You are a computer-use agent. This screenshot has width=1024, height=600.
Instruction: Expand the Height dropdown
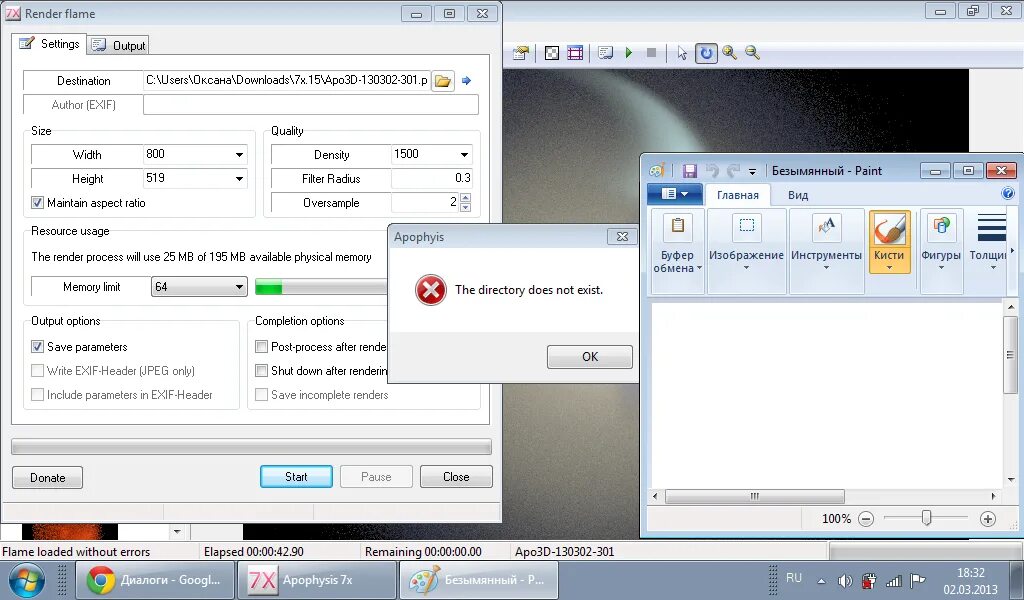click(239, 179)
